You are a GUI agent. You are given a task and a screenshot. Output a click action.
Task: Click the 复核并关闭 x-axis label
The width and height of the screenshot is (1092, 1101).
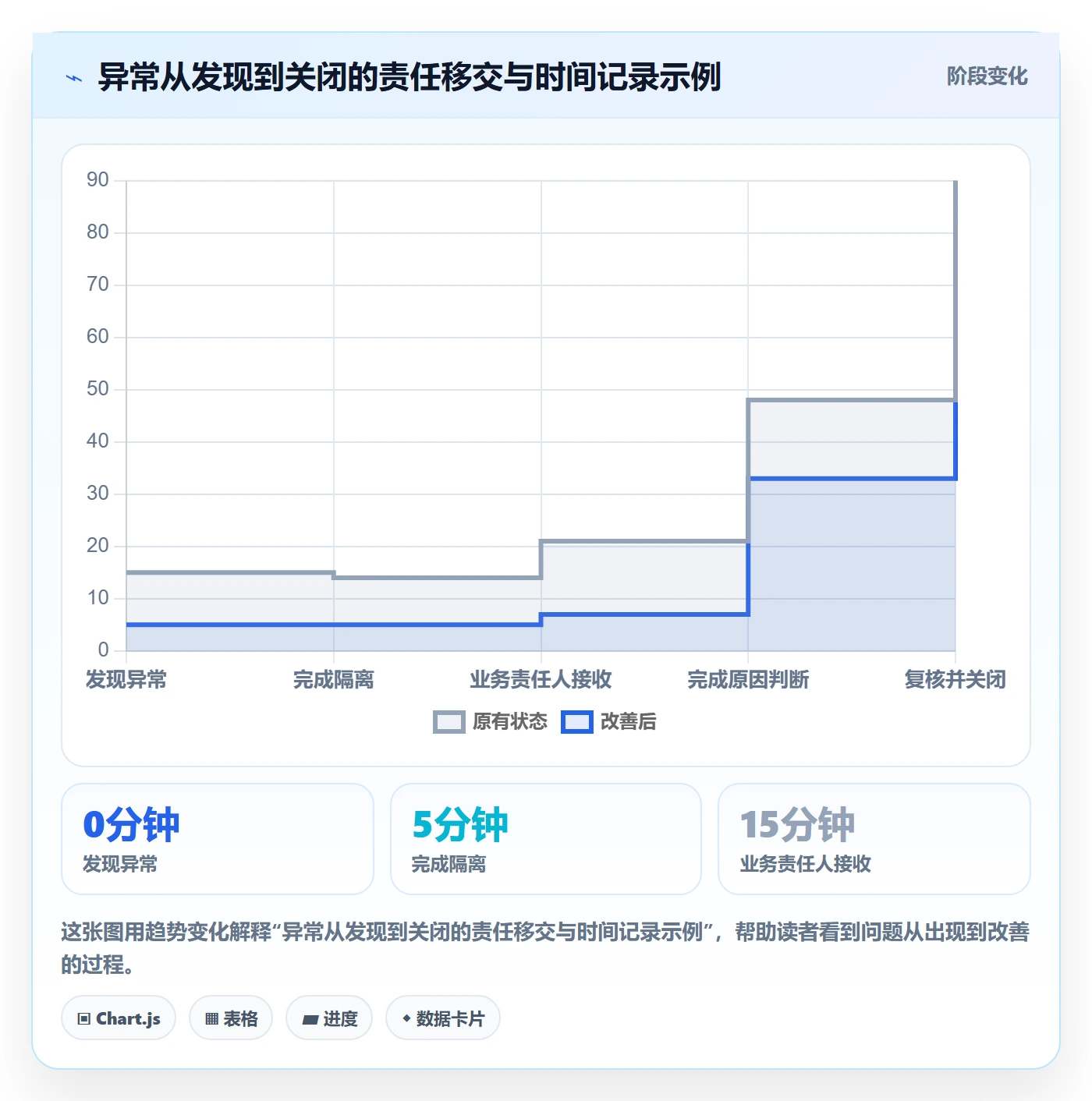tap(955, 680)
